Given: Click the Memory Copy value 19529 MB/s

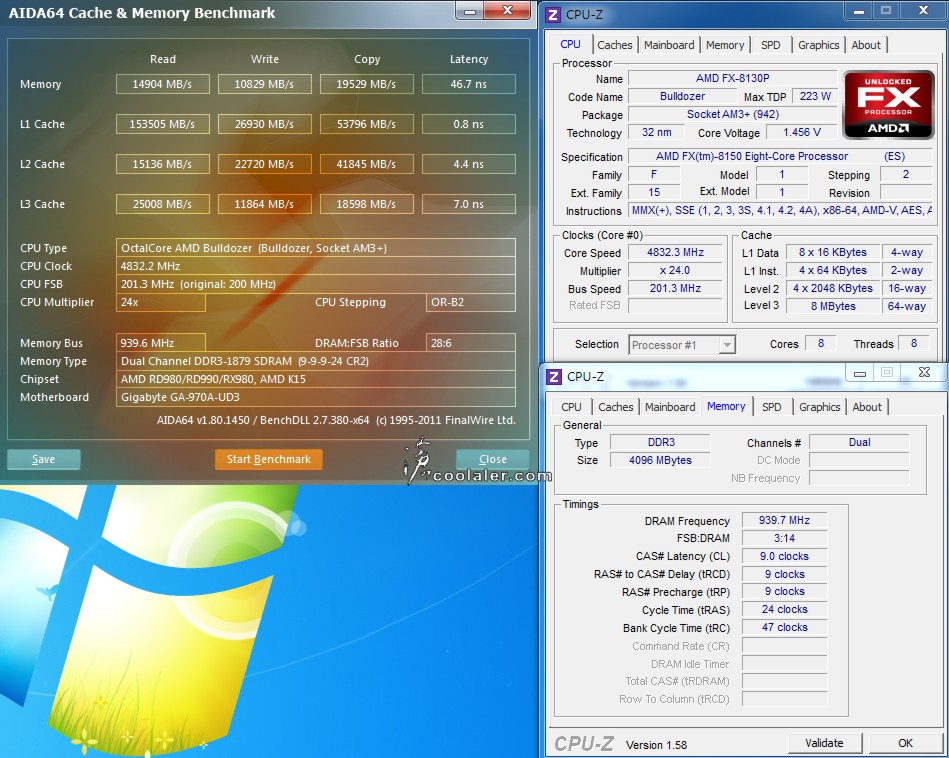Looking at the screenshot, I should 367,84.
